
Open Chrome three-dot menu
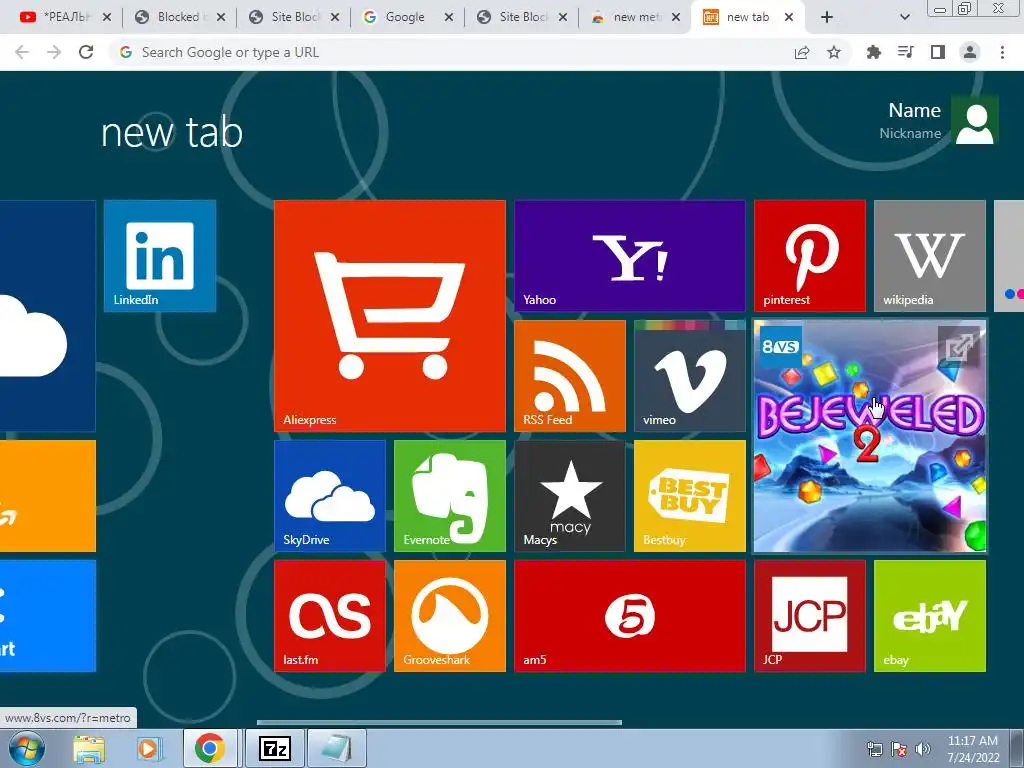click(x=1002, y=52)
